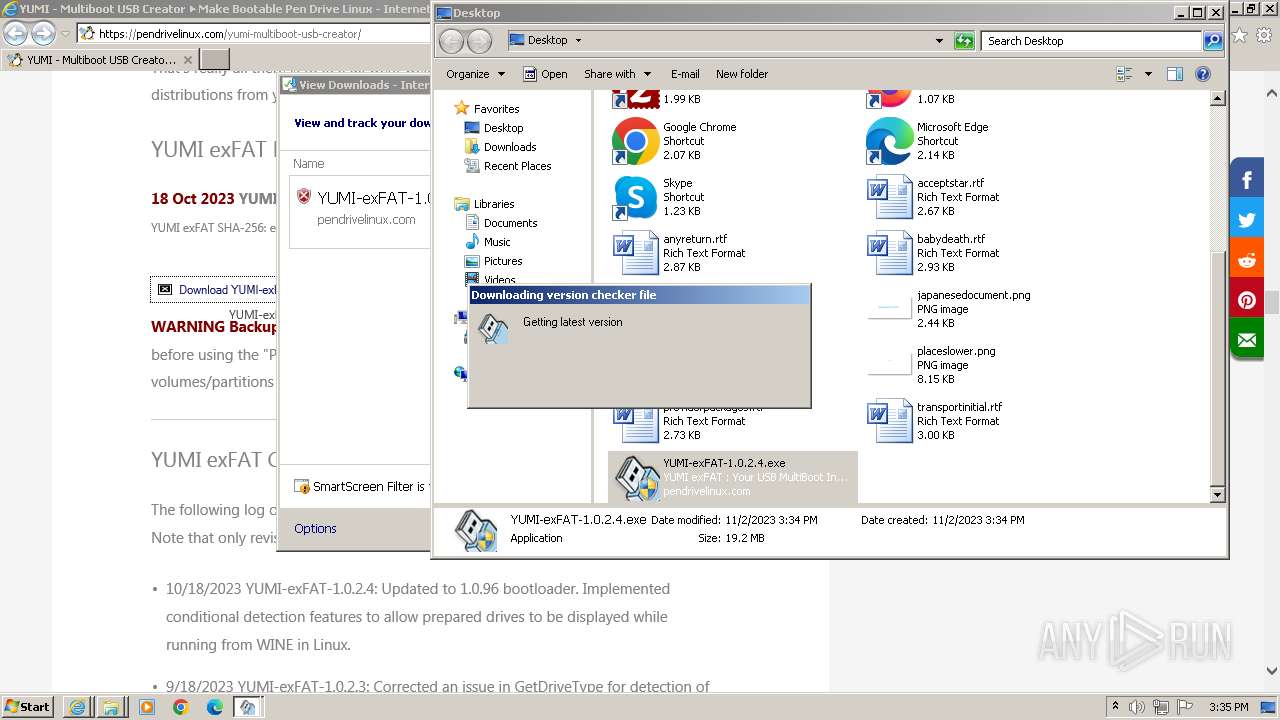1280x720 pixels.
Task: Select Recent Places in navigation pane
Action: point(517,166)
